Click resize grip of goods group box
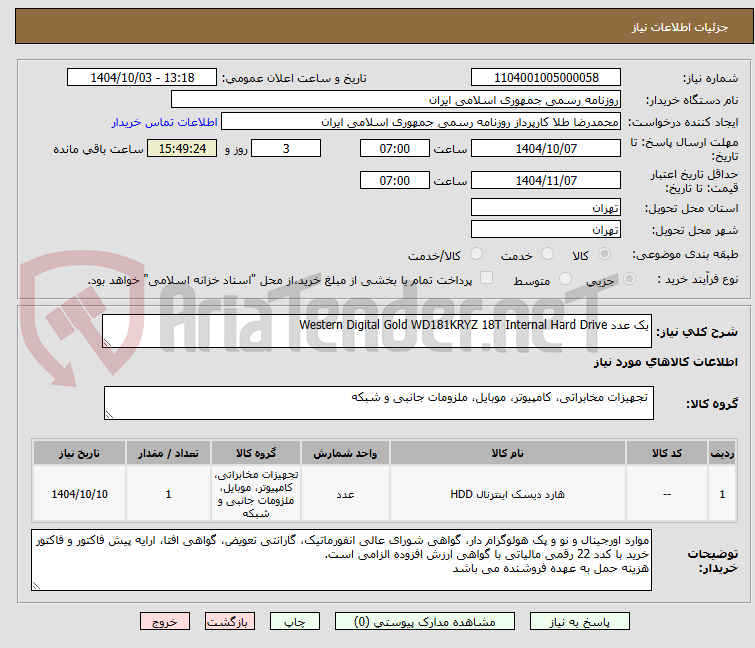 click(x=109, y=415)
